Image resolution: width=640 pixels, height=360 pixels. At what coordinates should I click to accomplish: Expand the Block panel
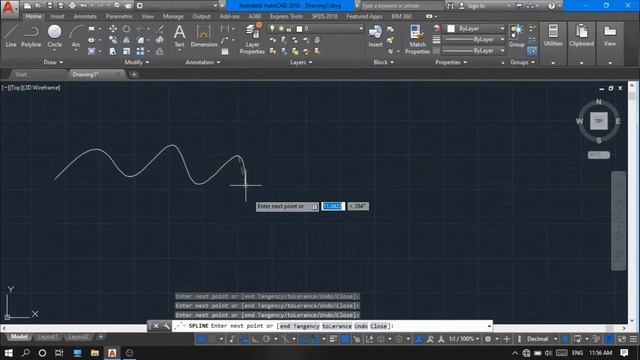pyautogui.click(x=384, y=62)
